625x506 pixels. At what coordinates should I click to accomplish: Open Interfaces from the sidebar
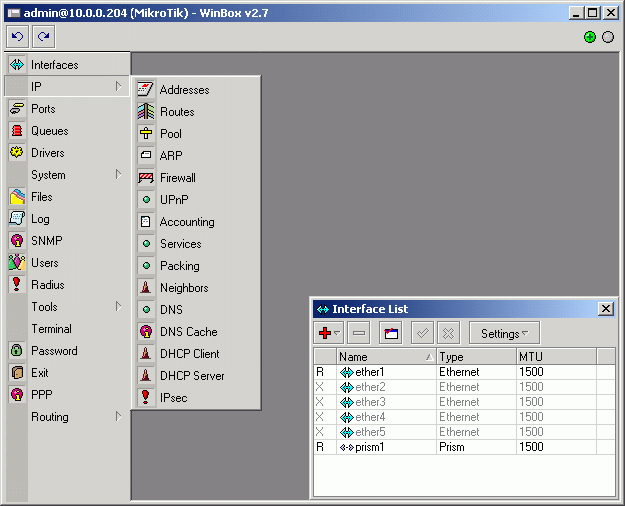click(67, 65)
